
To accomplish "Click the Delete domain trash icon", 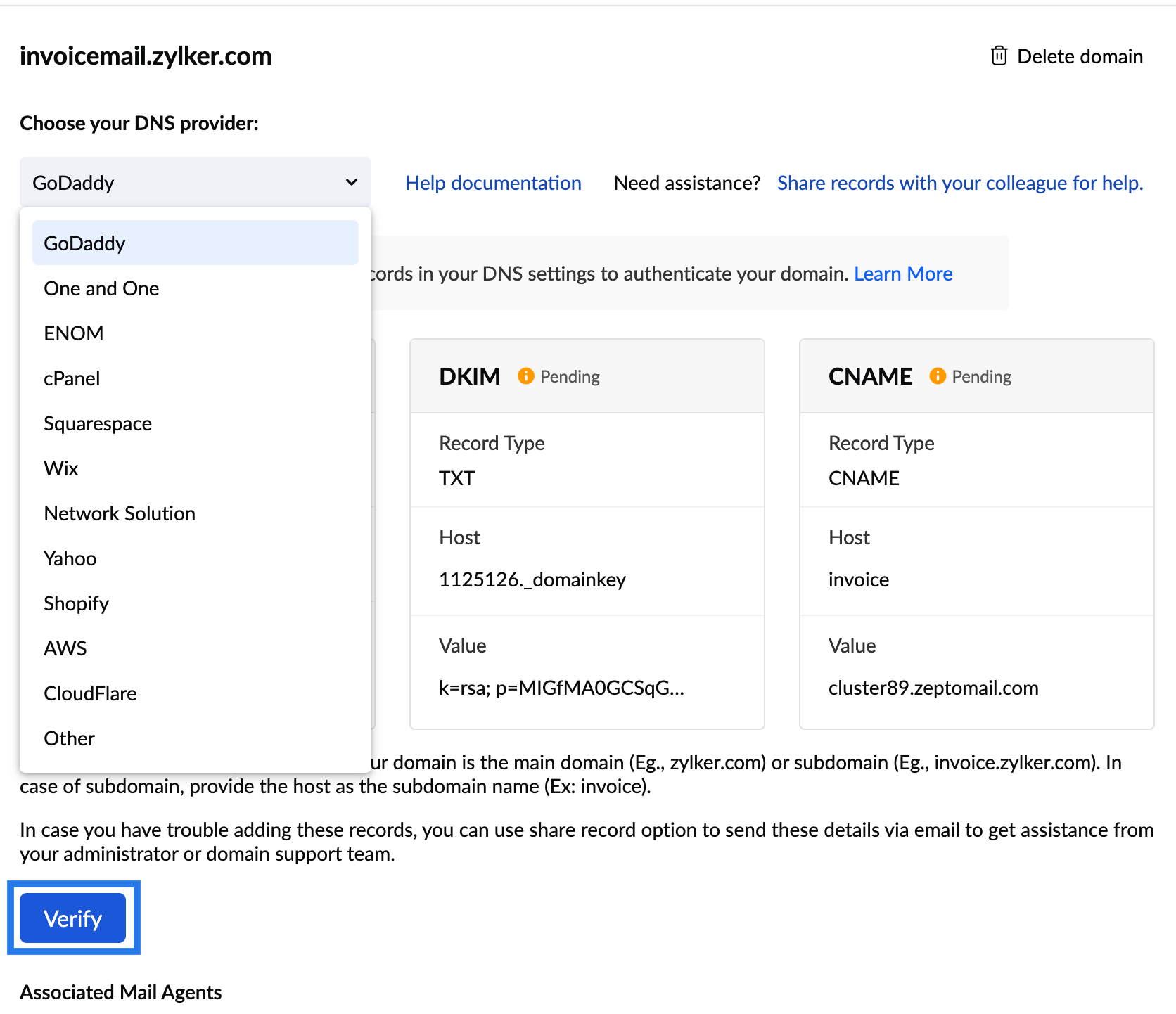I will 999,56.
